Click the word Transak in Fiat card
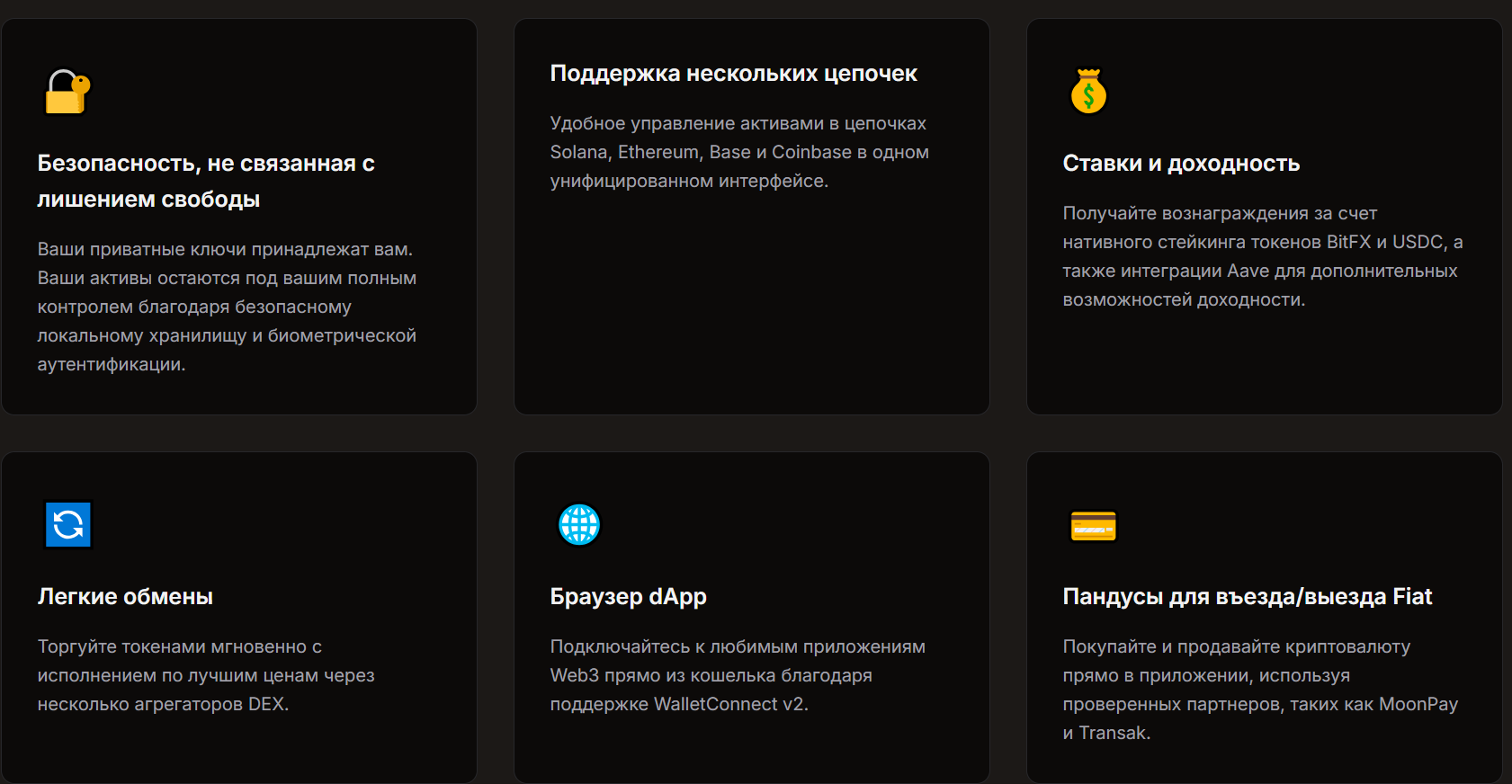1512x784 pixels. click(x=1114, y=733)
